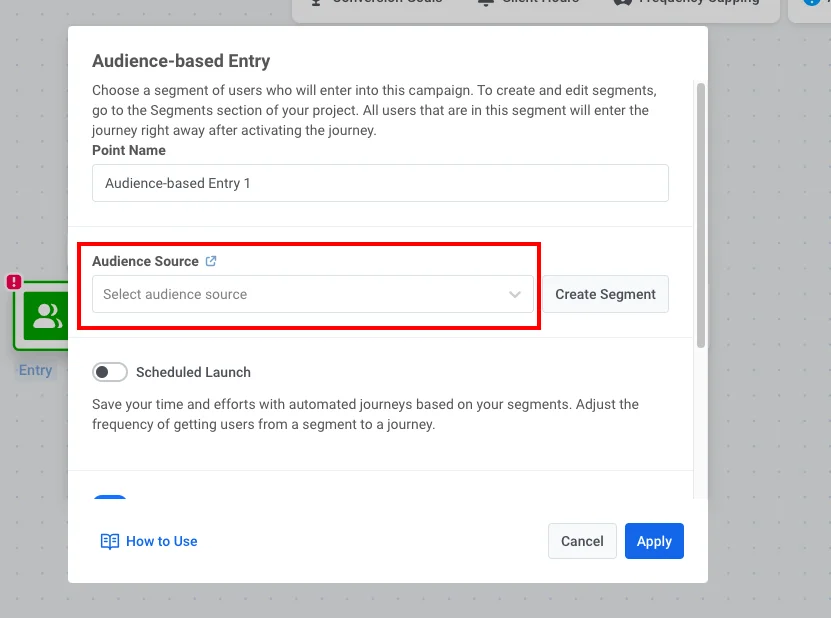
Task: Click the Point Name input field
Action: [380, 183]
